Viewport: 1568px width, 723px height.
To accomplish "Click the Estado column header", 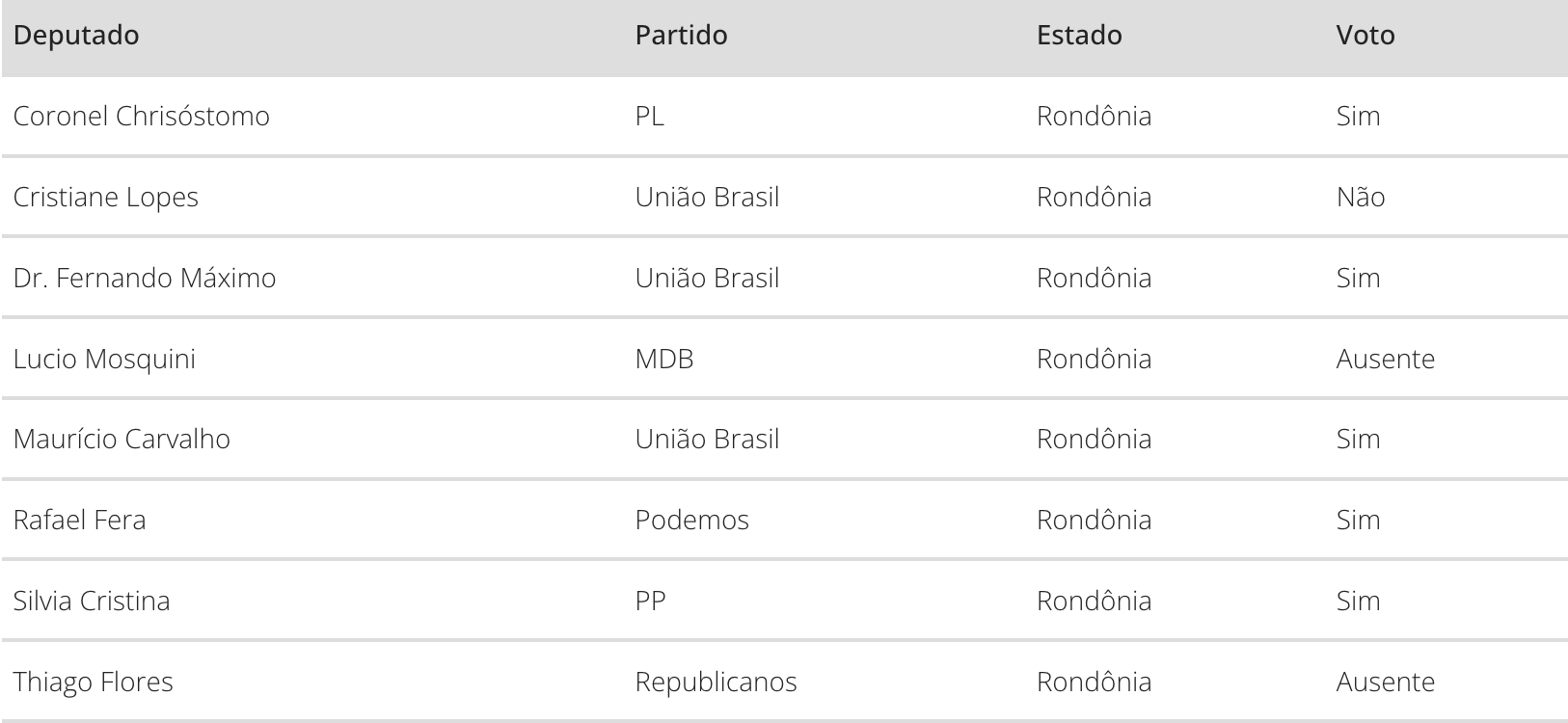I will pyautogui.click(x=1079, y=36).
